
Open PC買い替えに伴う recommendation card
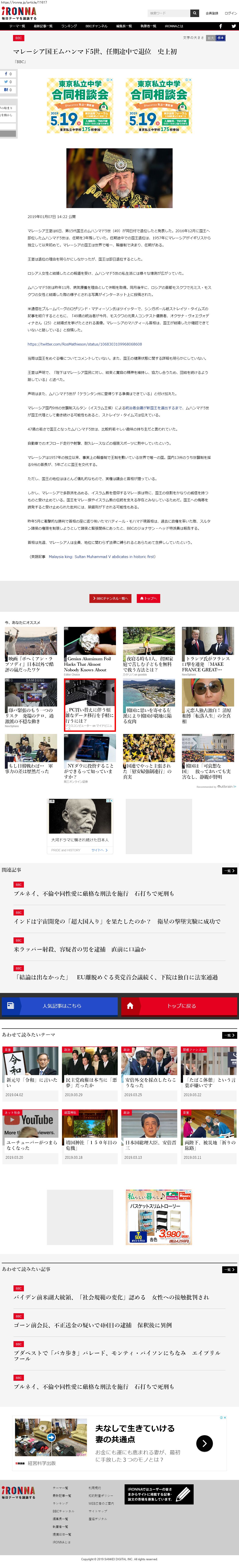pyautogui.click(x=90, y=704)
